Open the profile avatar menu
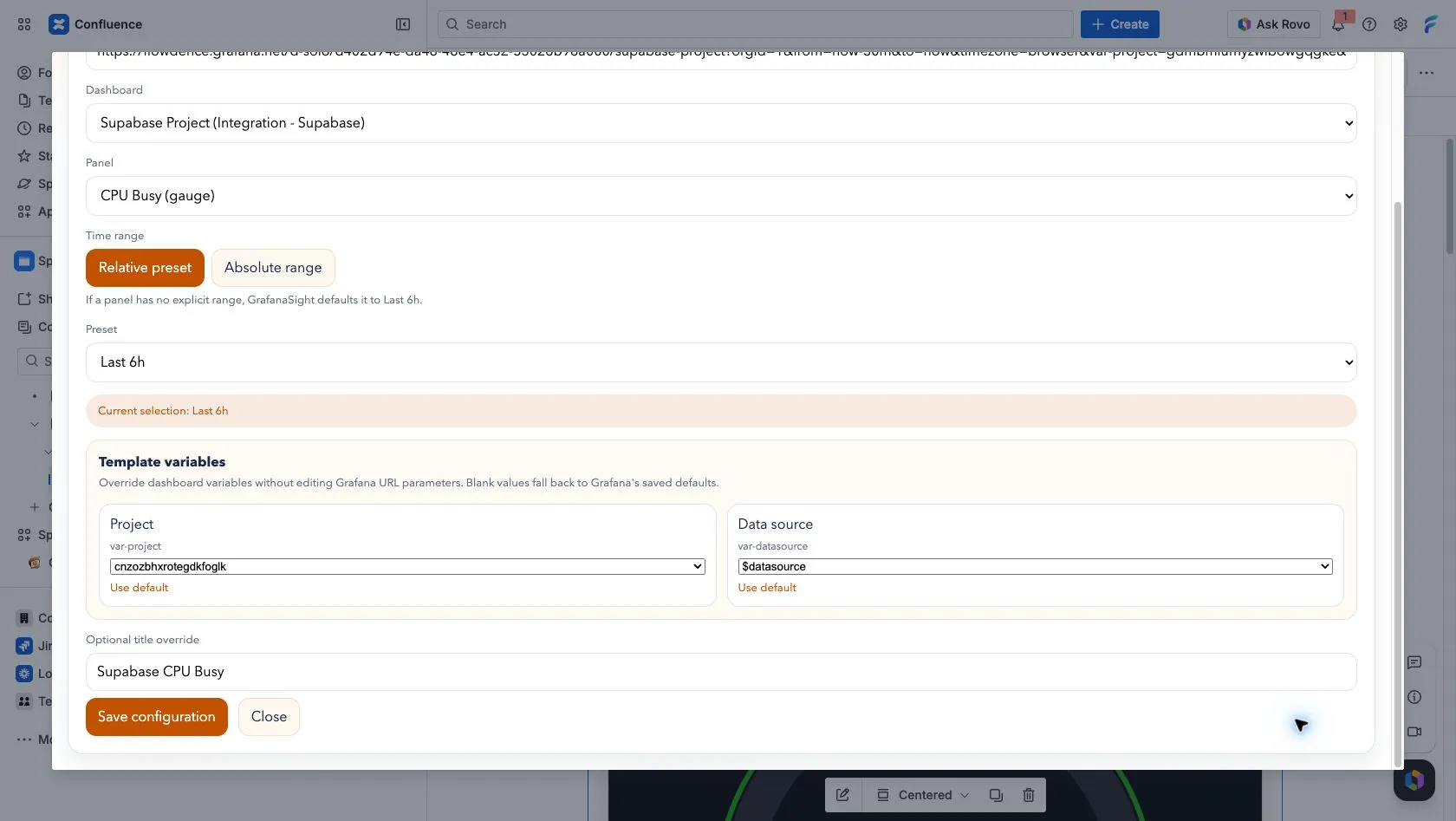Image resolution: width=1456 pixels, height=821 pixels. coord(1431,24)
